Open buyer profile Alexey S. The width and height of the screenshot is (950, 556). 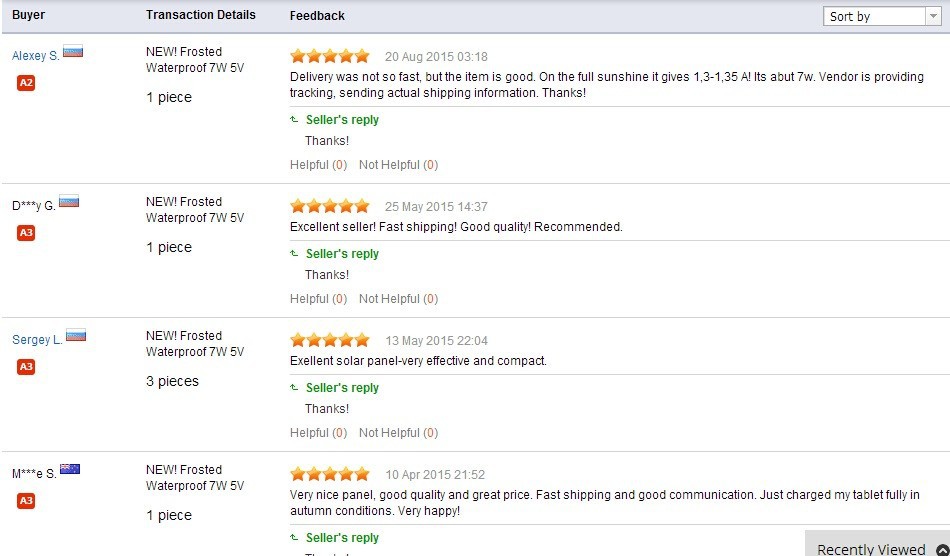point(35,56)
